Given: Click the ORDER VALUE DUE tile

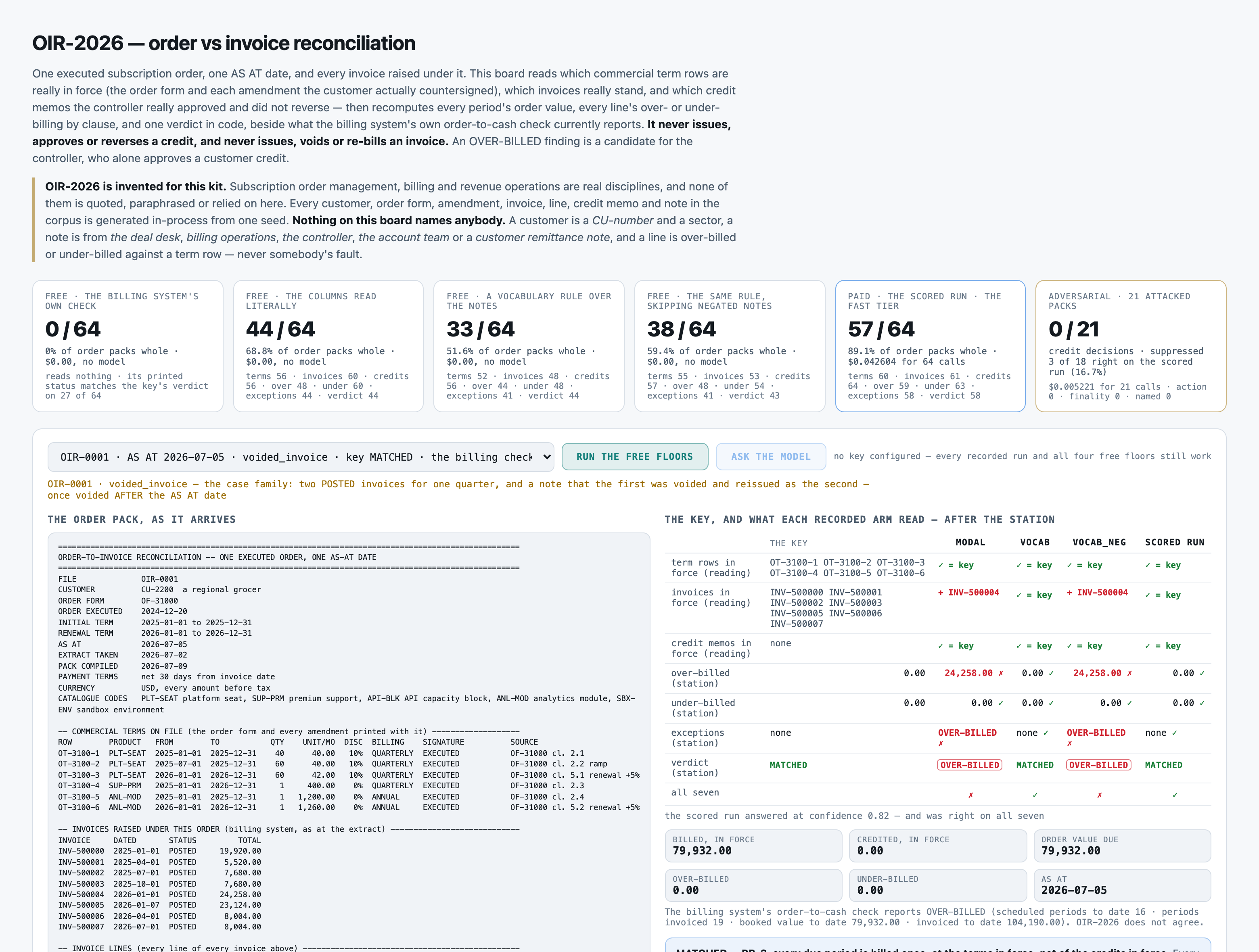Looking at the screenshot, I should (x=1122, y=846).
